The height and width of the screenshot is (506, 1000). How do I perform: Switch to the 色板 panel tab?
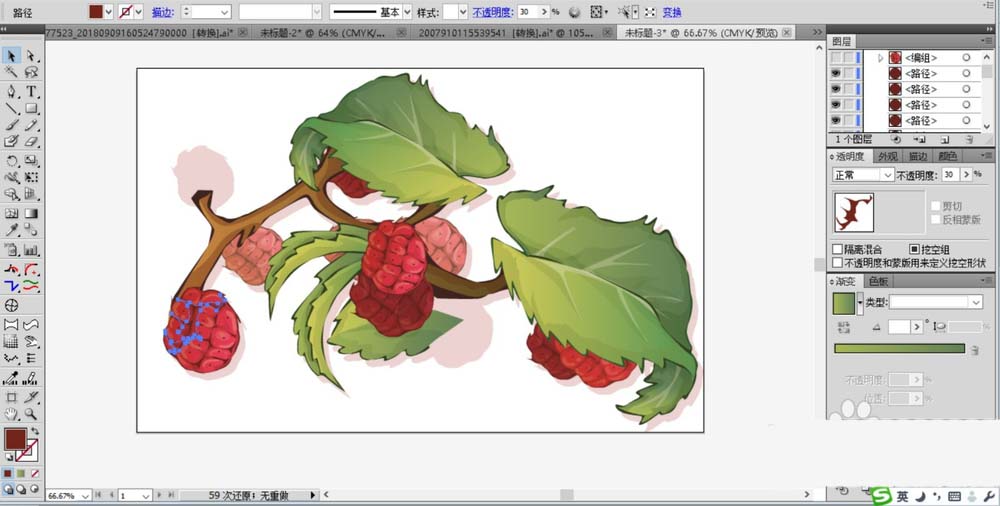[x=878, y=281]
